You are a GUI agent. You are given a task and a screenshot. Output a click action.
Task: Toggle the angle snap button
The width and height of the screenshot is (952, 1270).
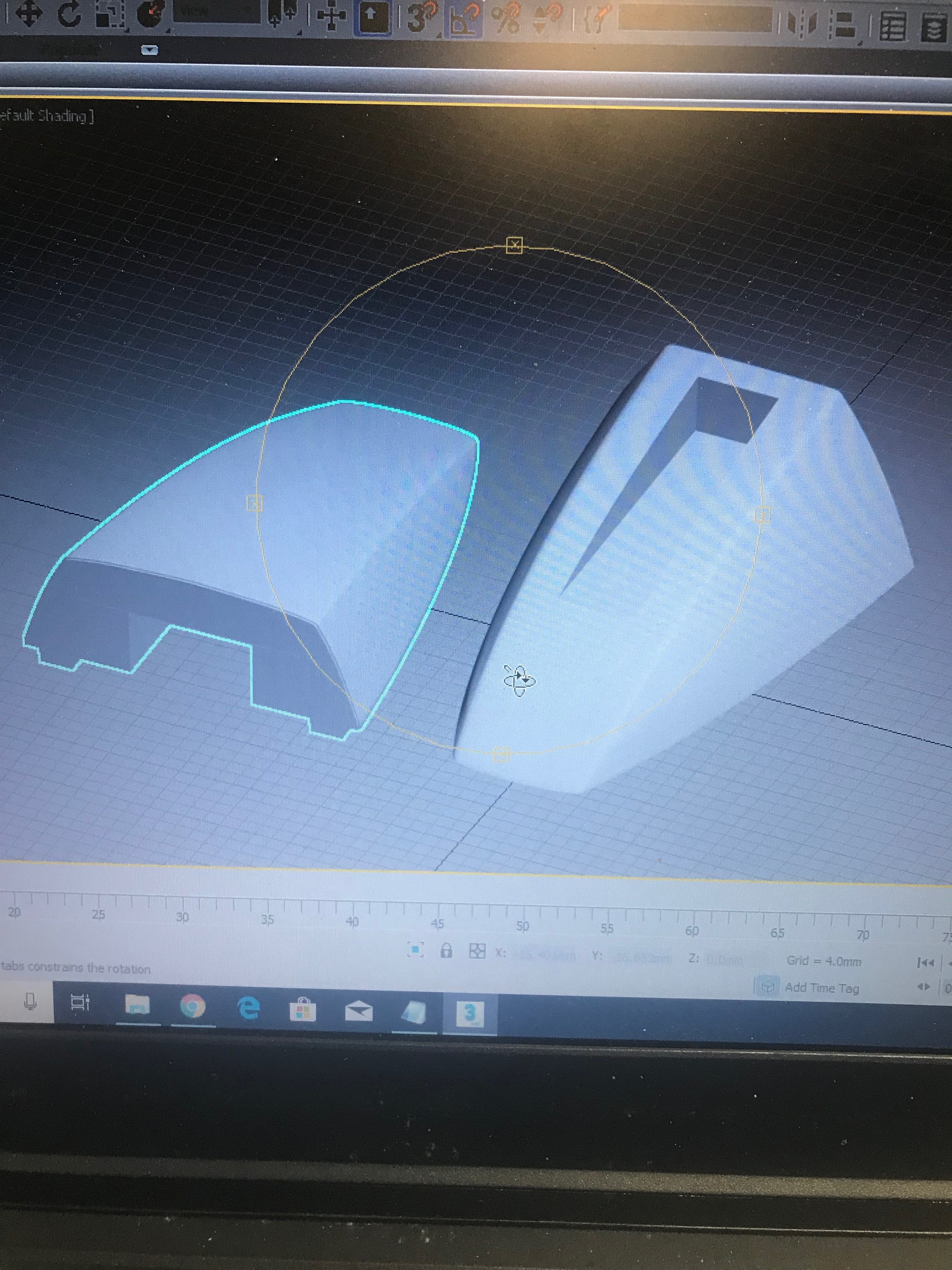(464, 20)
